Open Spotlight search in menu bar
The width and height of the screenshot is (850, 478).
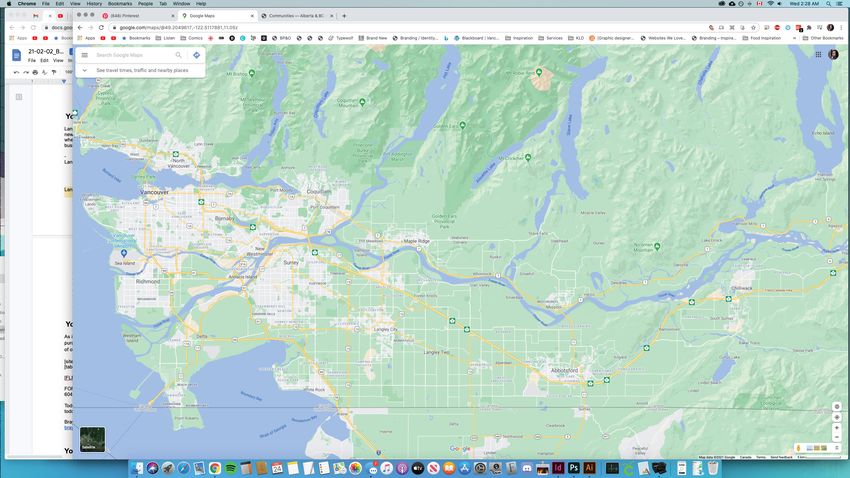point(828,3)
